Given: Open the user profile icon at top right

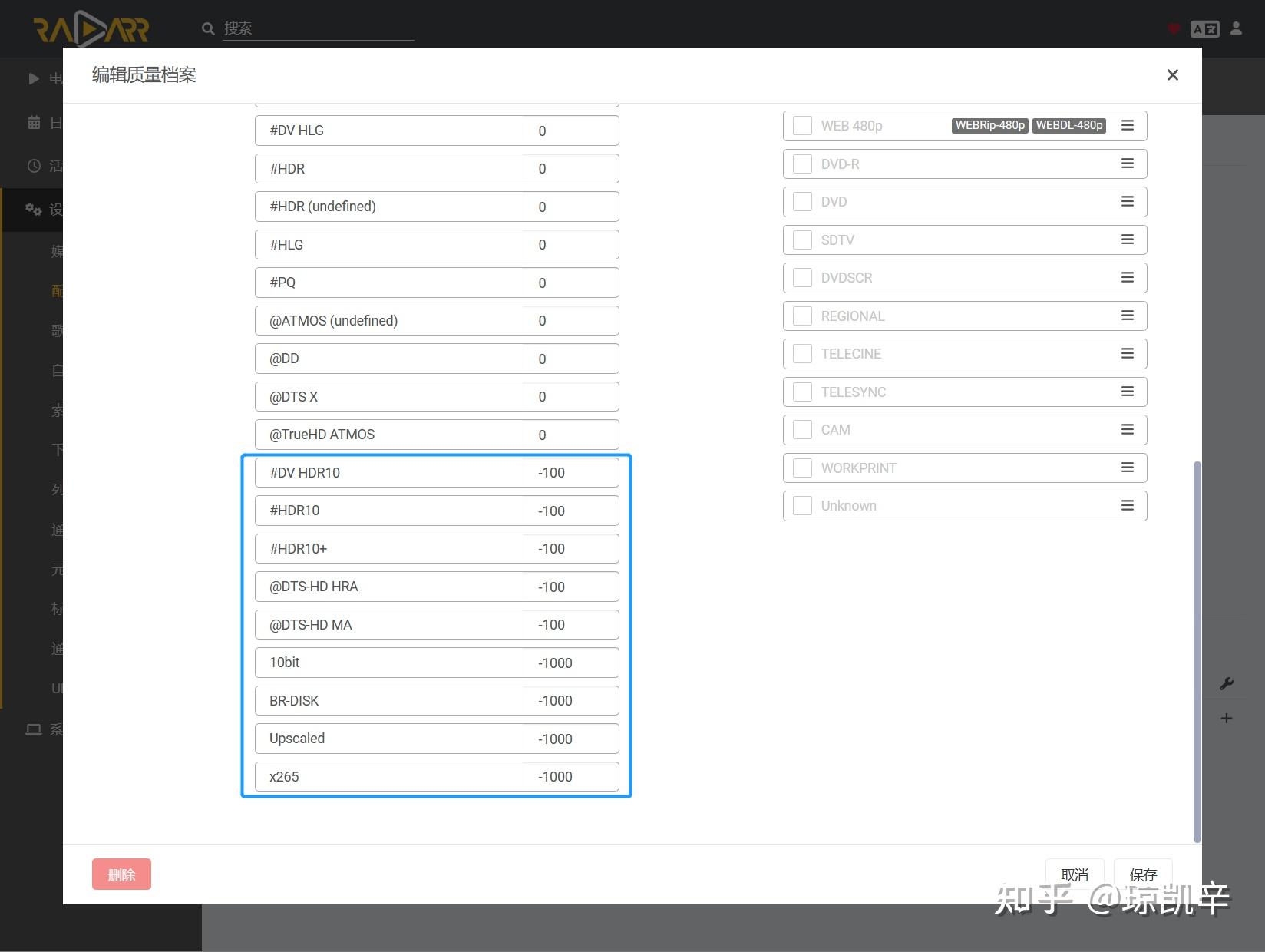Looking at the screenshot, I should pos(1236,28).
